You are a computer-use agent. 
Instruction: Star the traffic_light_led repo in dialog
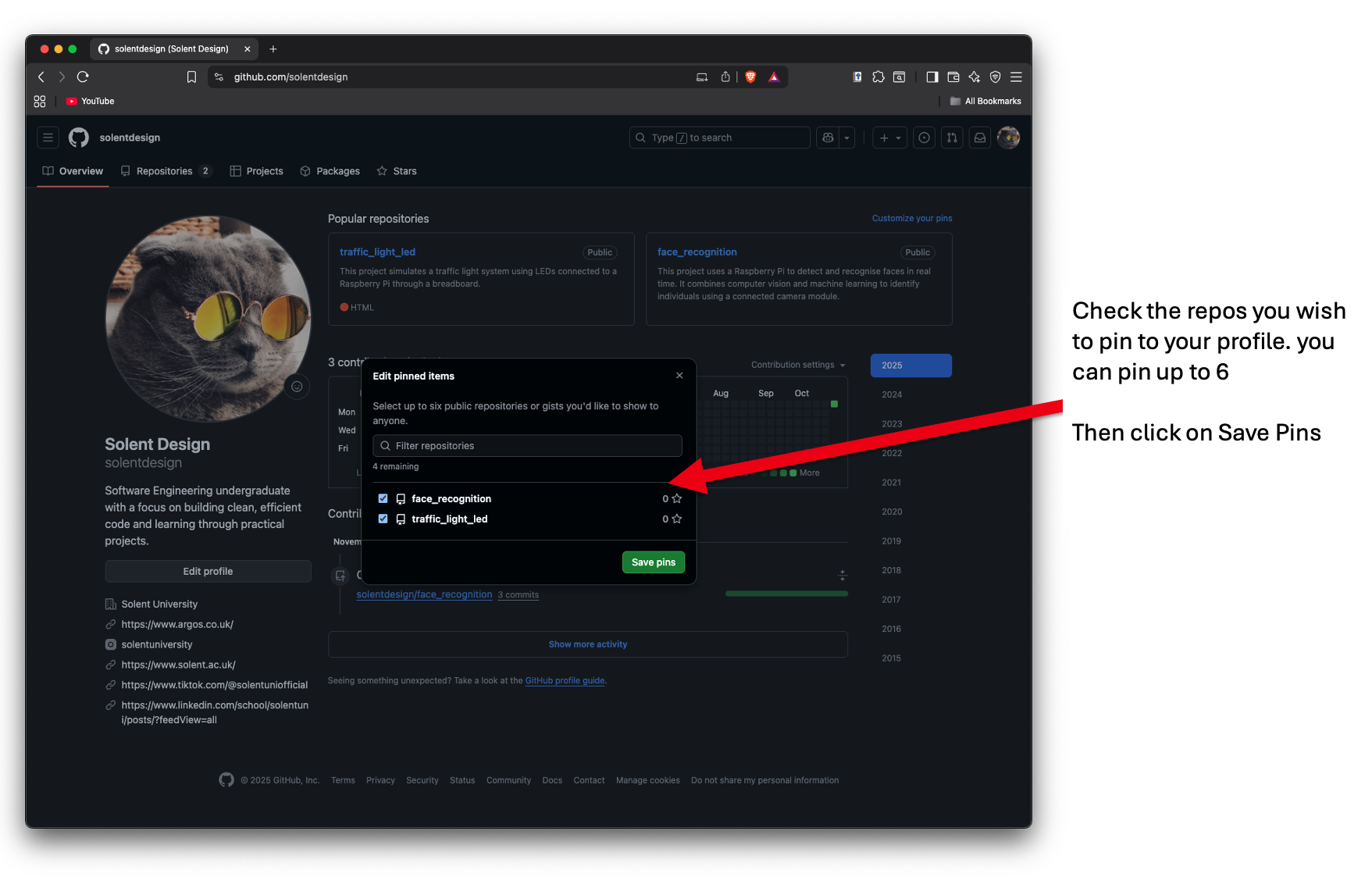(676, 519)
